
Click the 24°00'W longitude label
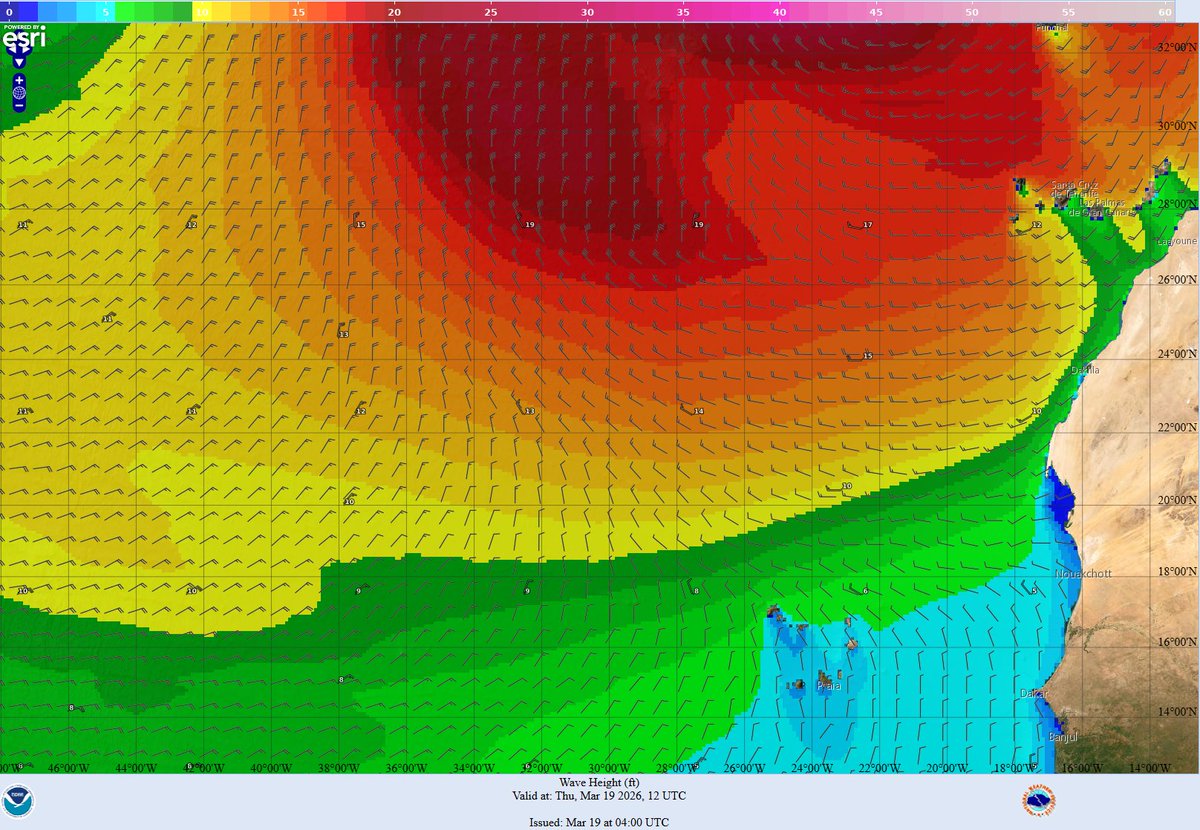point(812,767)
